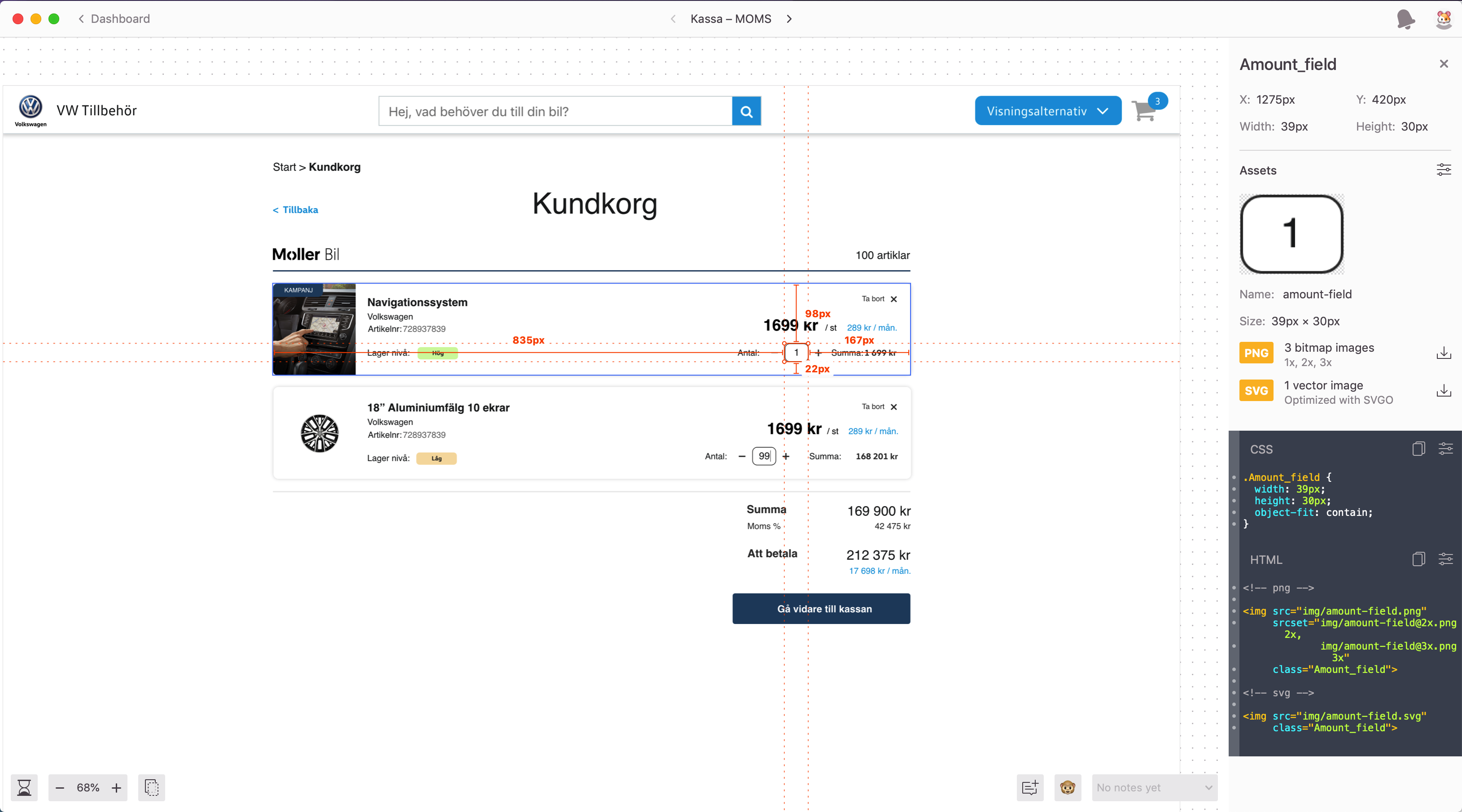1462x812 pixels.
Task: Go to next artboard arrow
Action: click(x=789, y=19)
